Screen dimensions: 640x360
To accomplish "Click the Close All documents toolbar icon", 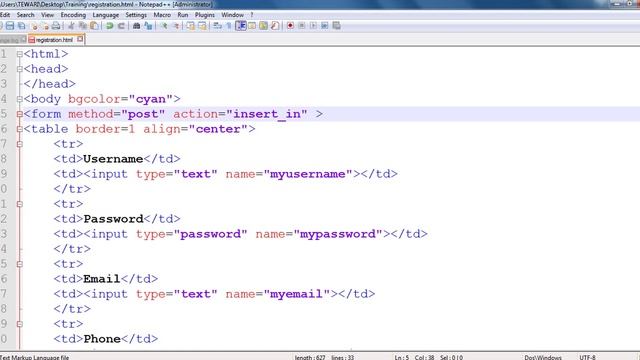I will tap(45, 26).
